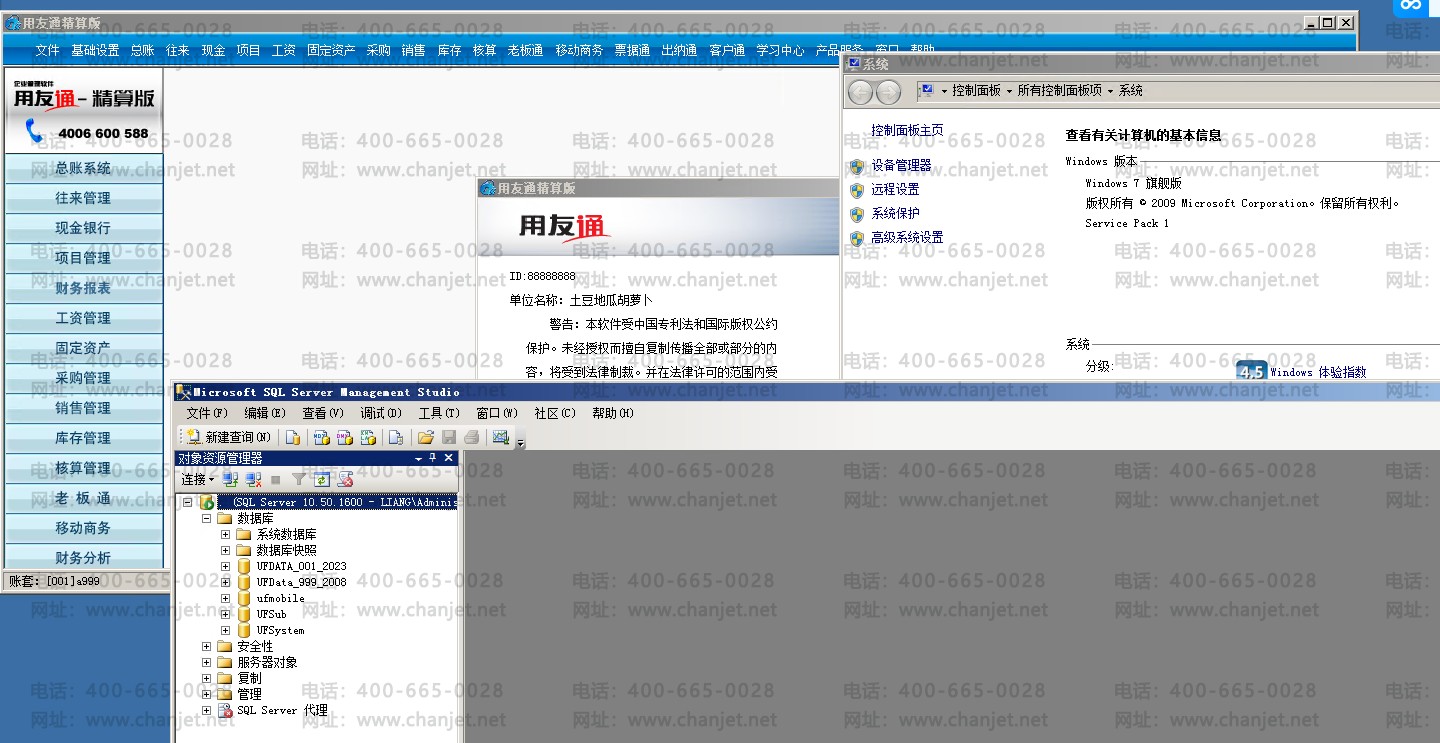
Task: Expand the 数据库快照 folder
Action: [226, 550]
